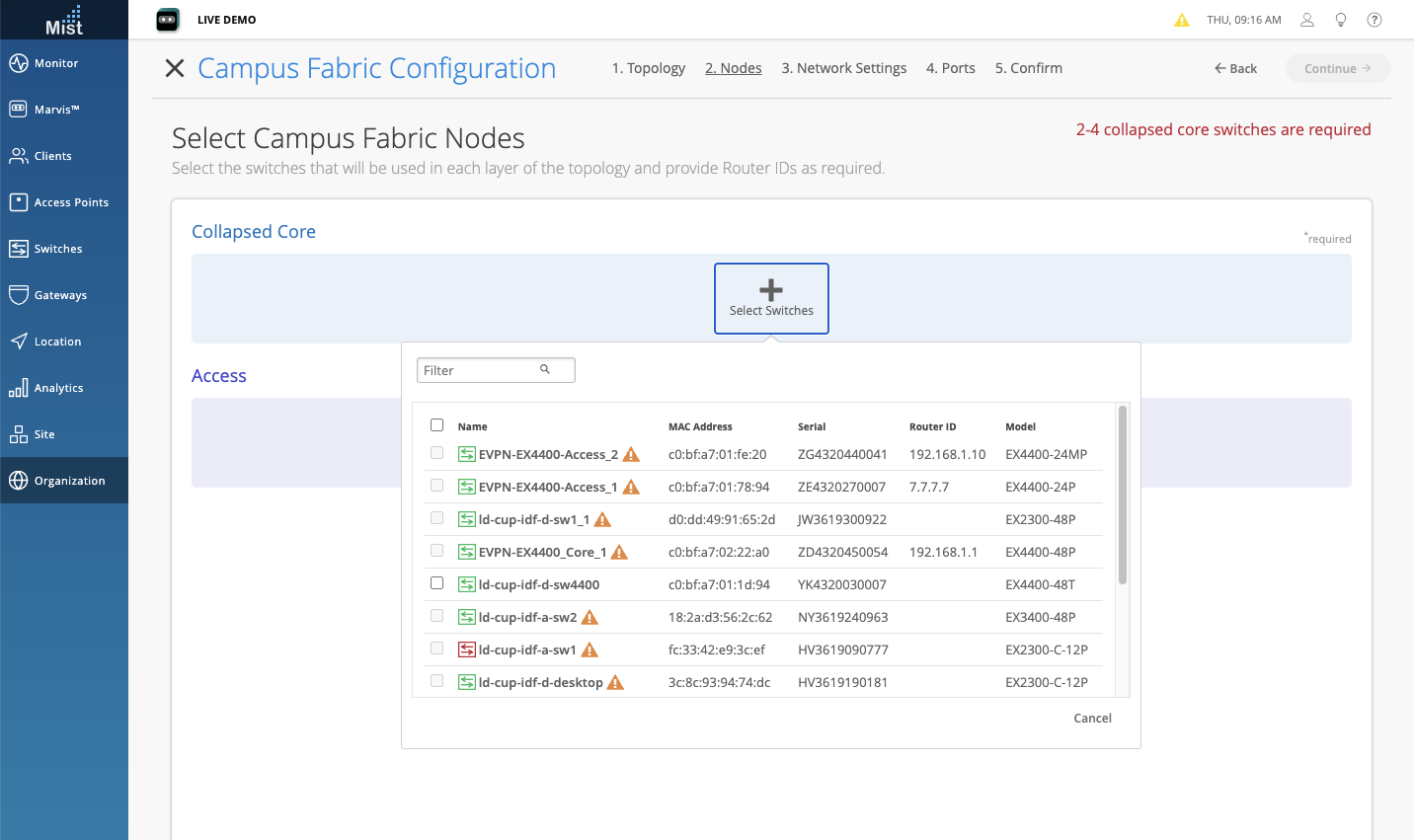1414x840 pixels.
Task: Click the switch list vertical scrollbar
Action: [x=1122, y=496]
